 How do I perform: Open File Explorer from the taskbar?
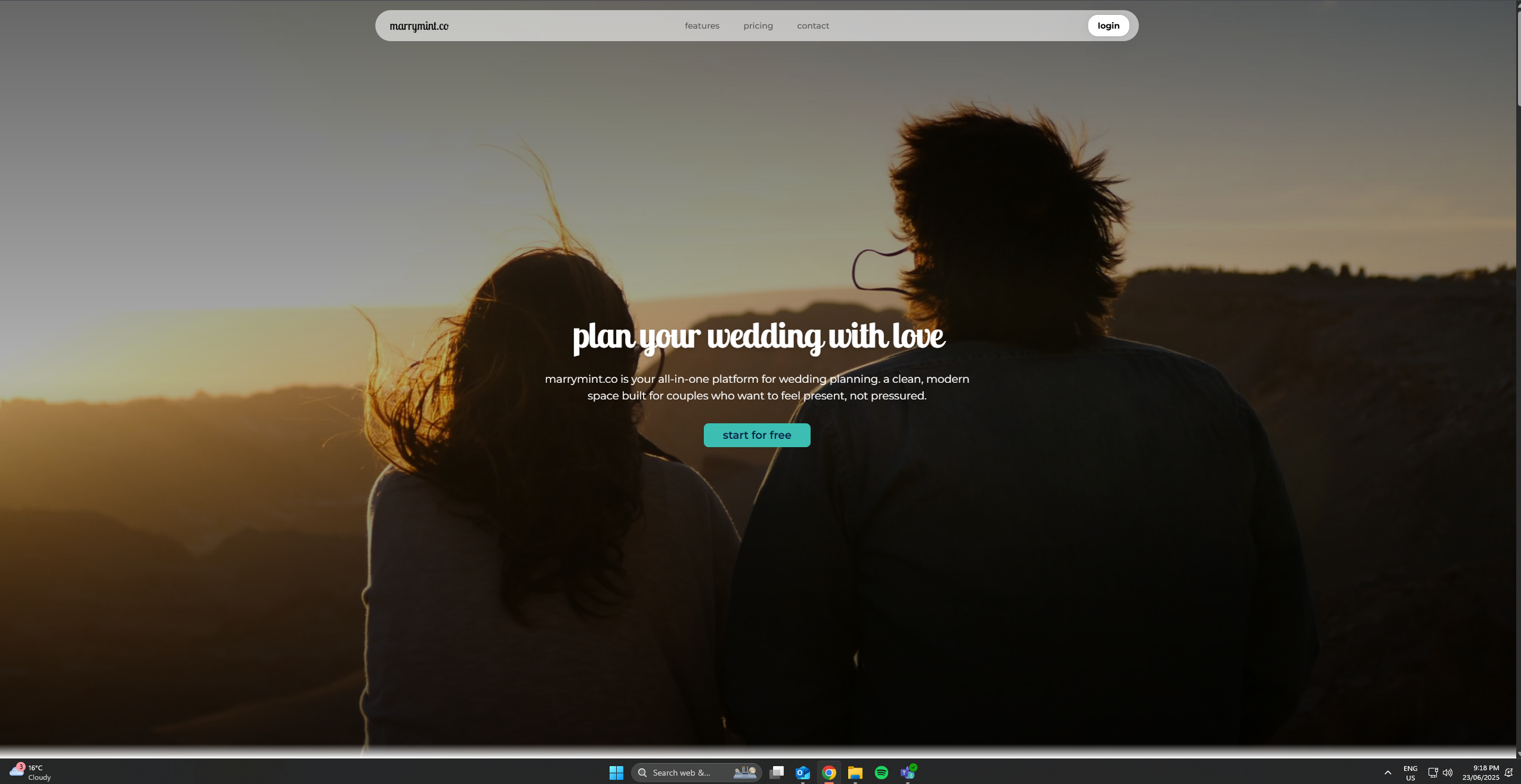[855, 773]
